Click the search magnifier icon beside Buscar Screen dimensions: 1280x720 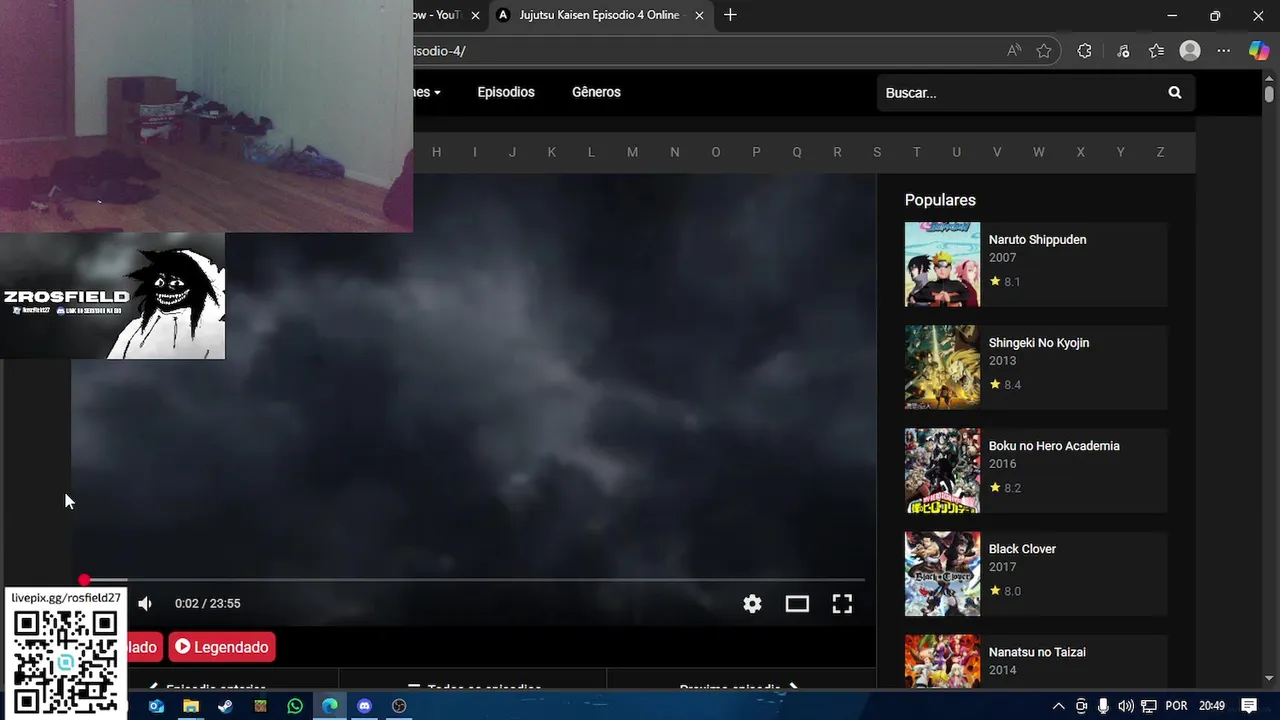[x=1175, y=92]
